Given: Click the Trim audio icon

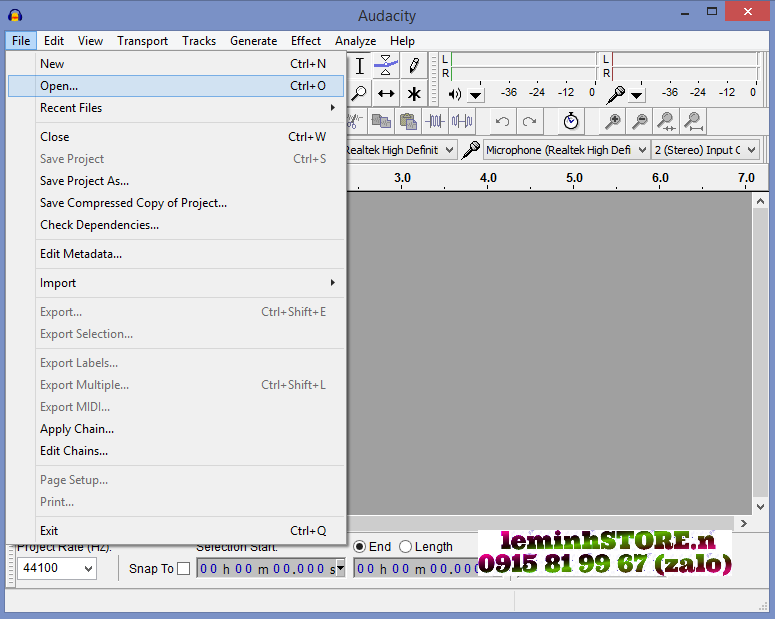Looking at the screenshot, I should pos(435,121).
